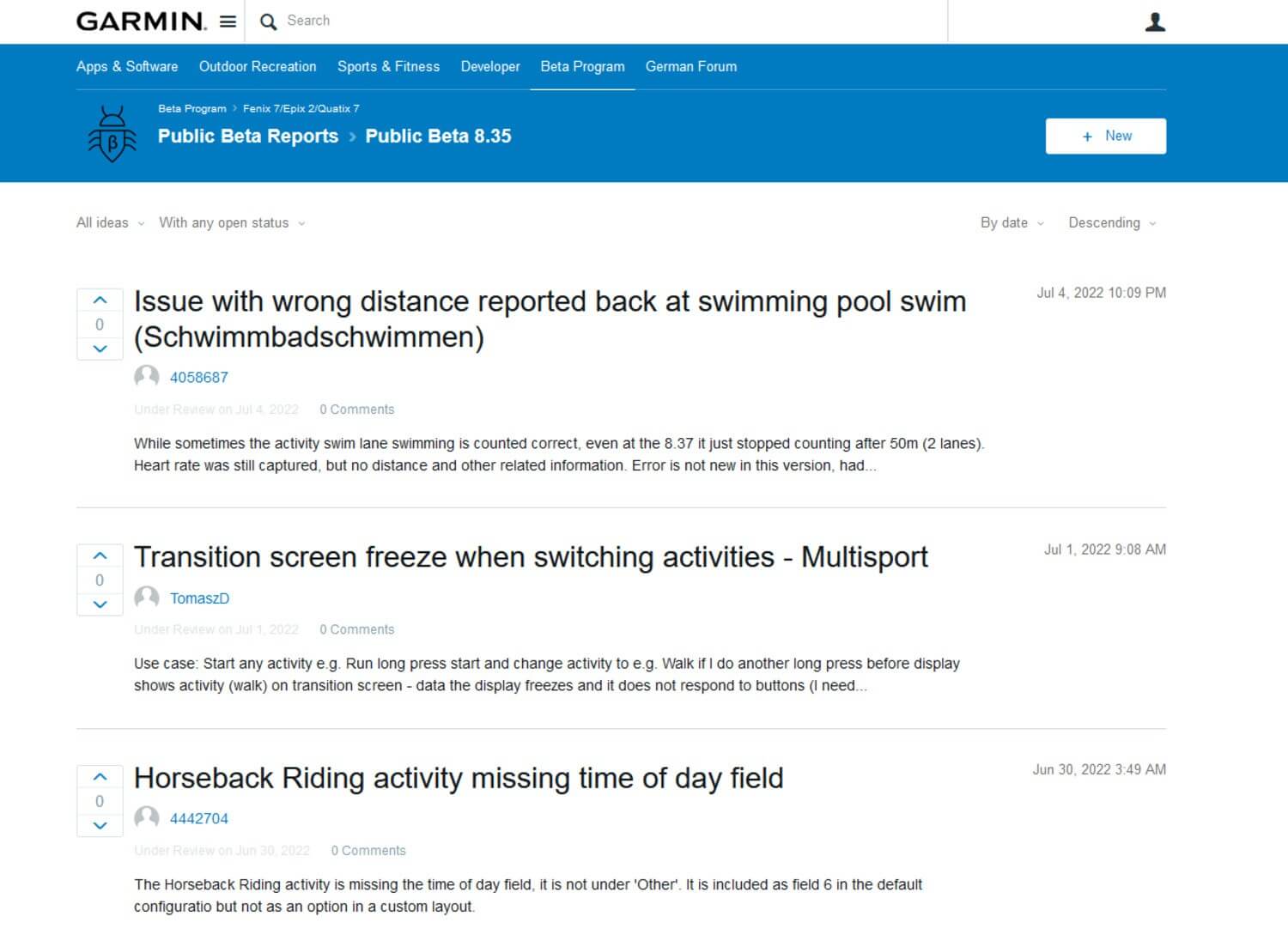The height and width of the screenshot is (941, 1288).
Task: Click the New report button
Action: 1106,136
